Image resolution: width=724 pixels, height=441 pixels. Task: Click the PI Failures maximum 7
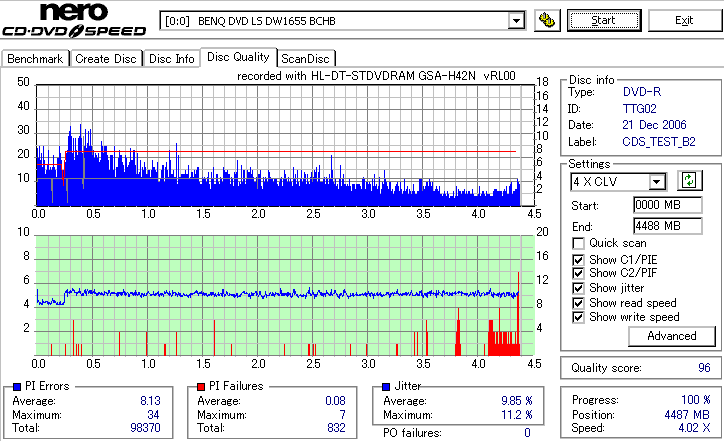(x=343, y=415)
